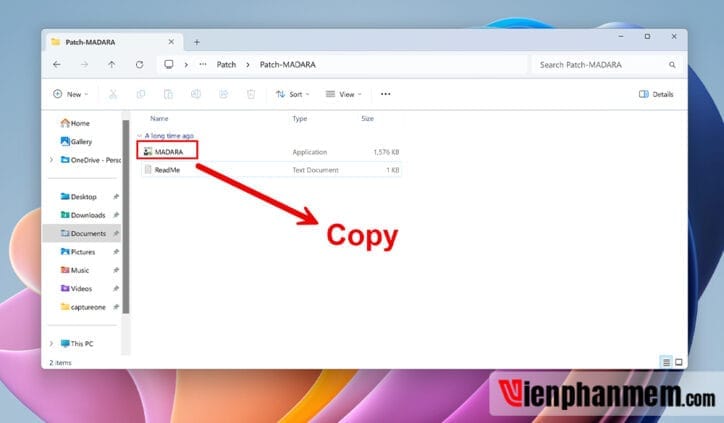Click the pin icon beside Pictures

tap(116, 252)
